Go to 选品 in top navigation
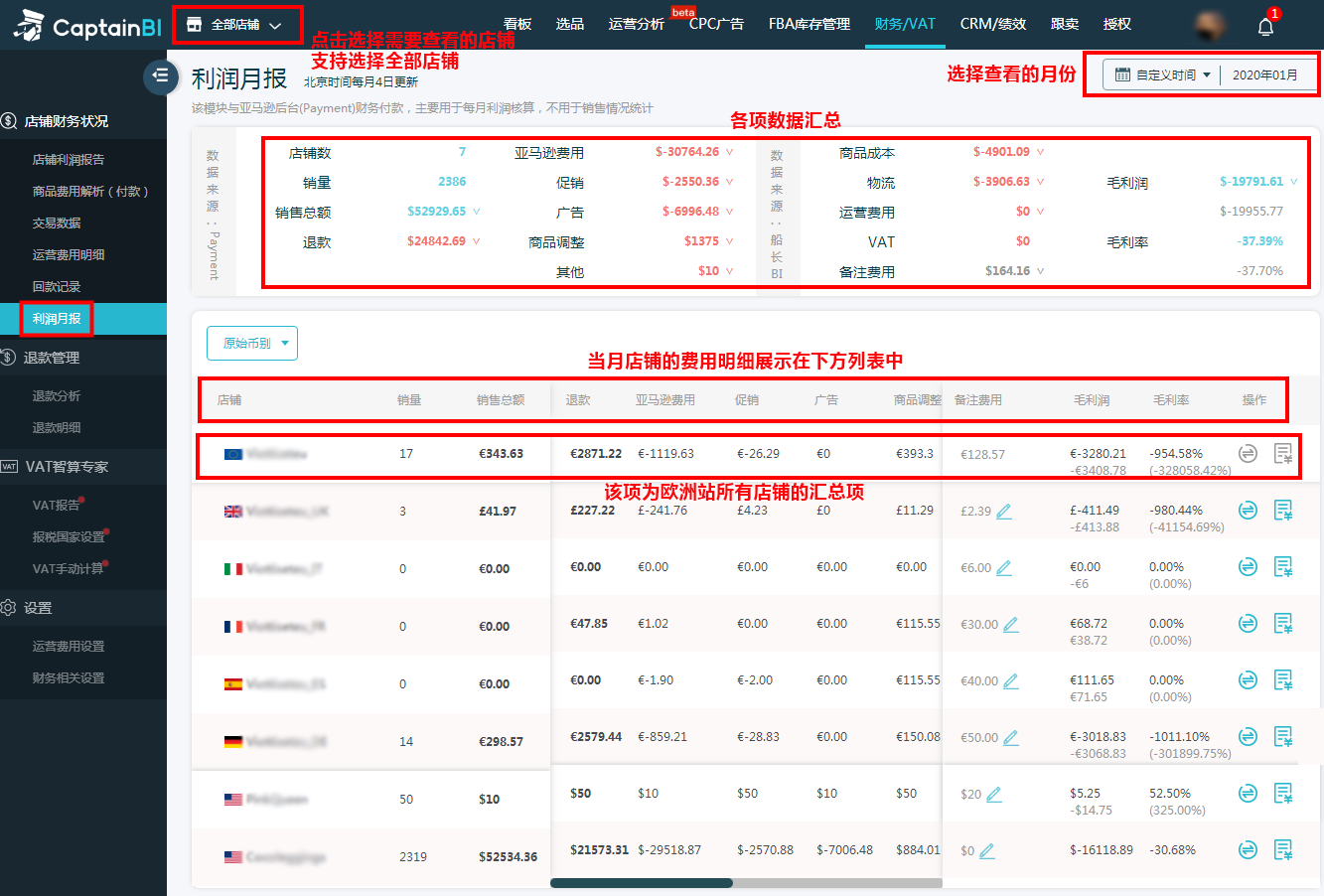 [x=570, y=24]
